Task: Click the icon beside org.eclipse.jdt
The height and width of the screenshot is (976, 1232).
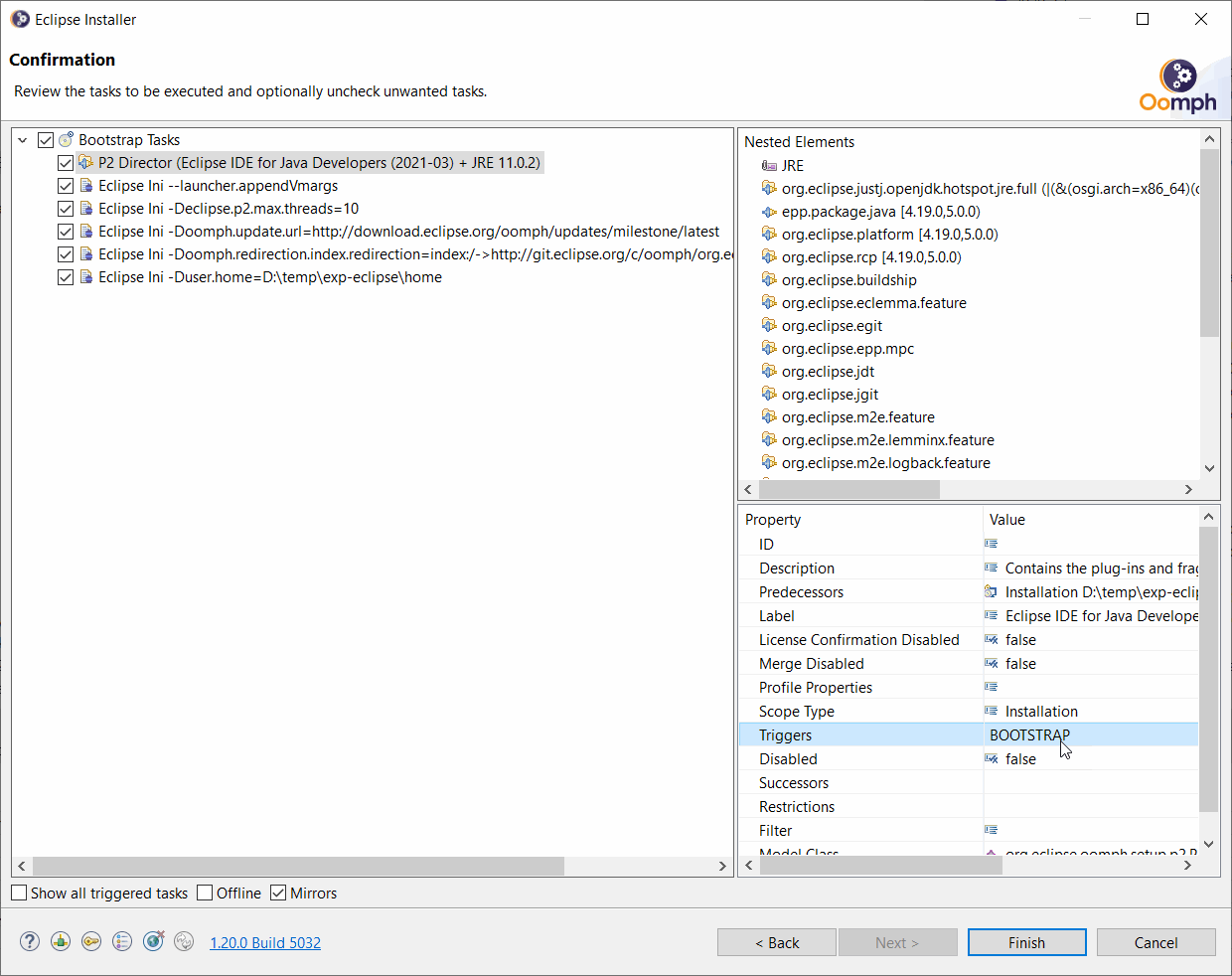Action: [769, 372]
